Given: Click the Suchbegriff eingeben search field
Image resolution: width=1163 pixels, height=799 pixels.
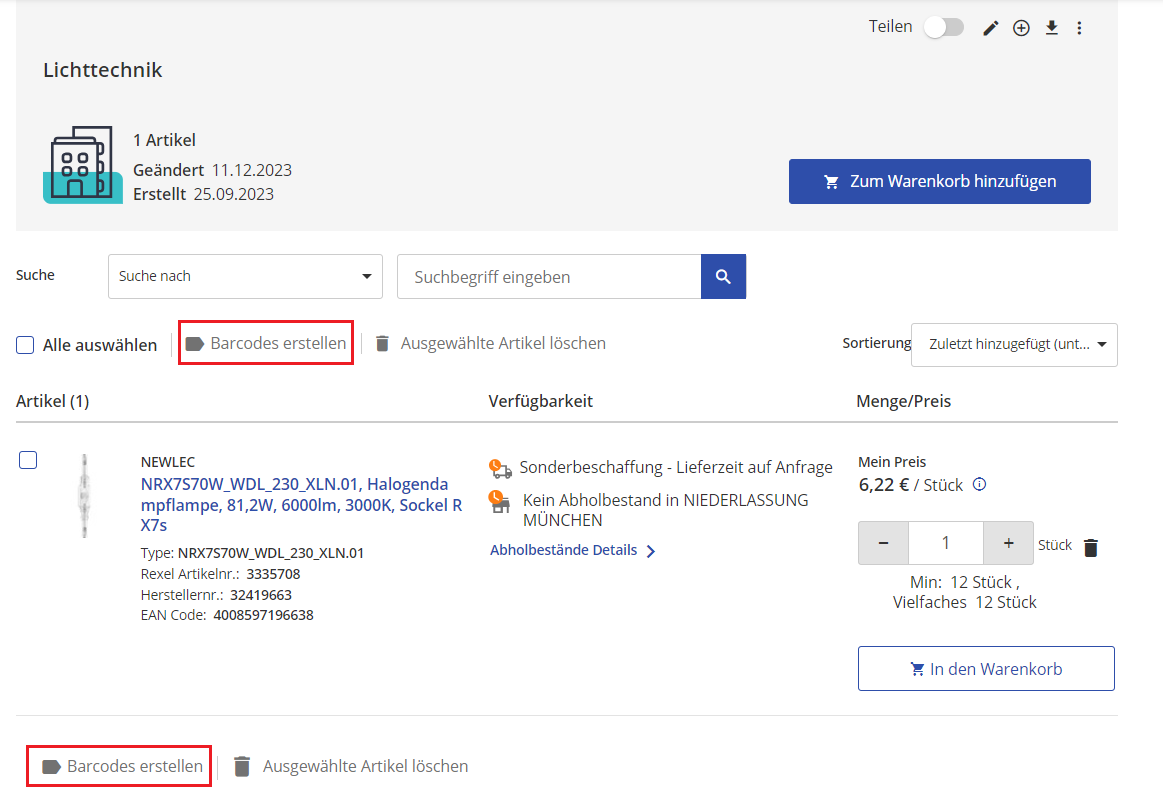Looking at the screenshot, I should [x=548, y=277].
